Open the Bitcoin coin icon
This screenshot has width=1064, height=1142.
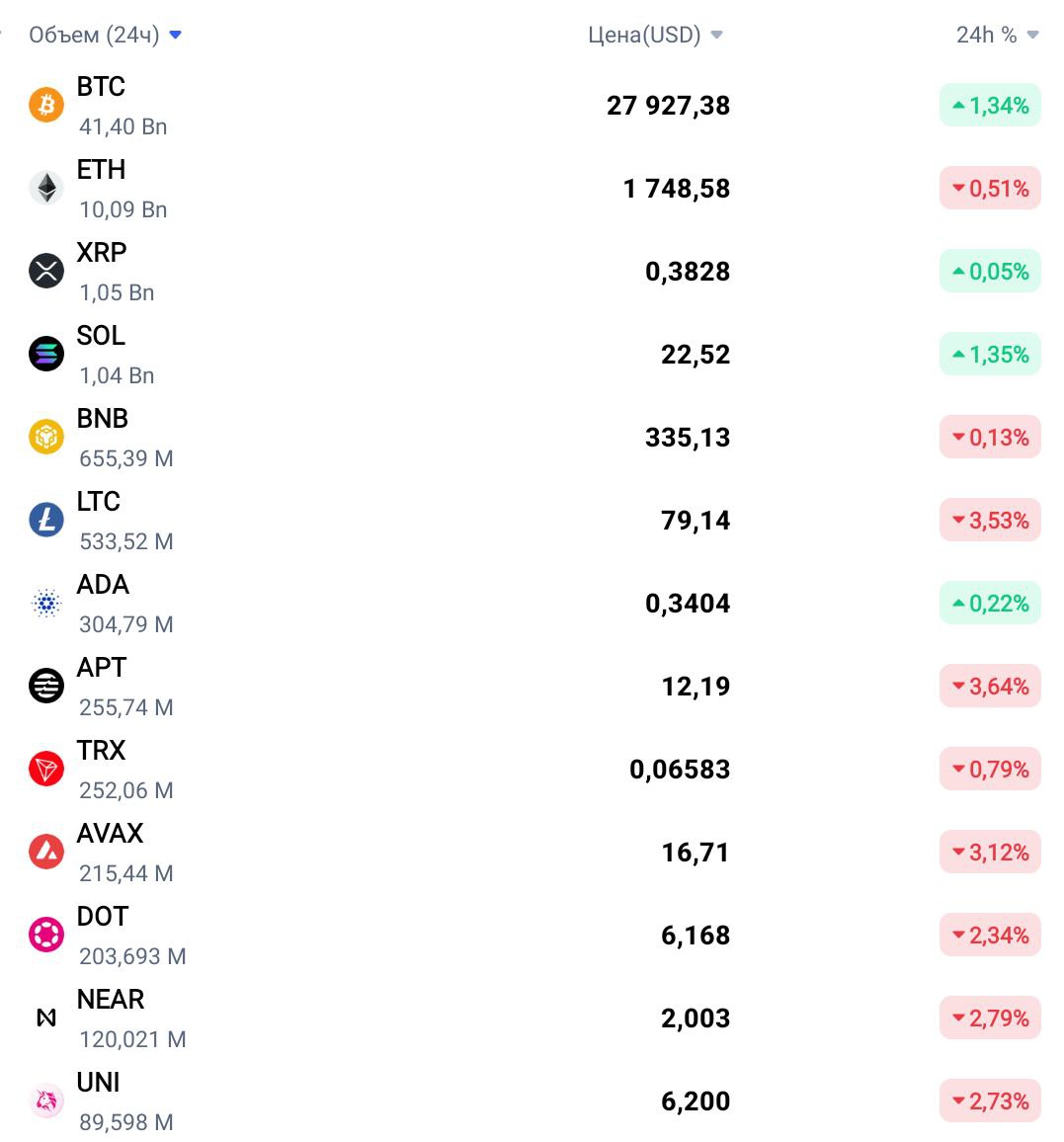click(45, 105)
